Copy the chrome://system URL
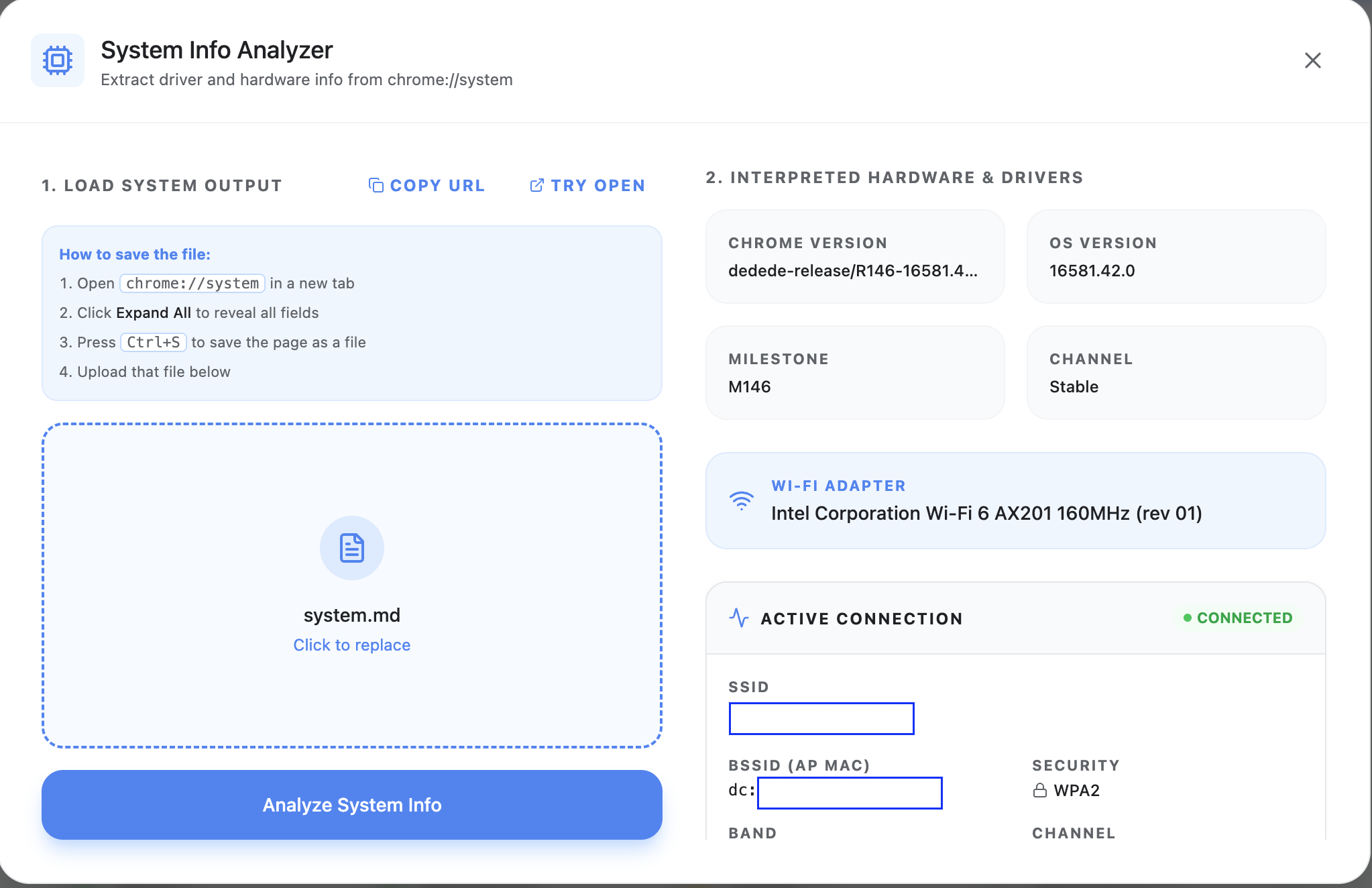Image resolution: width=1372 pixels, height=888 pixels. (426, 185)
